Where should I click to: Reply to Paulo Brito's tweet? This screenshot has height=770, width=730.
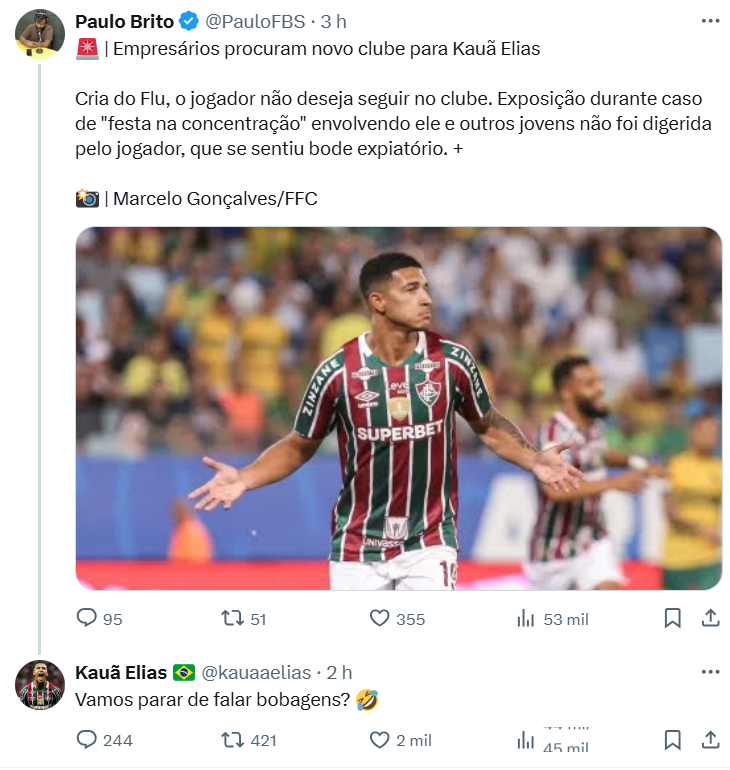point(87,619)
